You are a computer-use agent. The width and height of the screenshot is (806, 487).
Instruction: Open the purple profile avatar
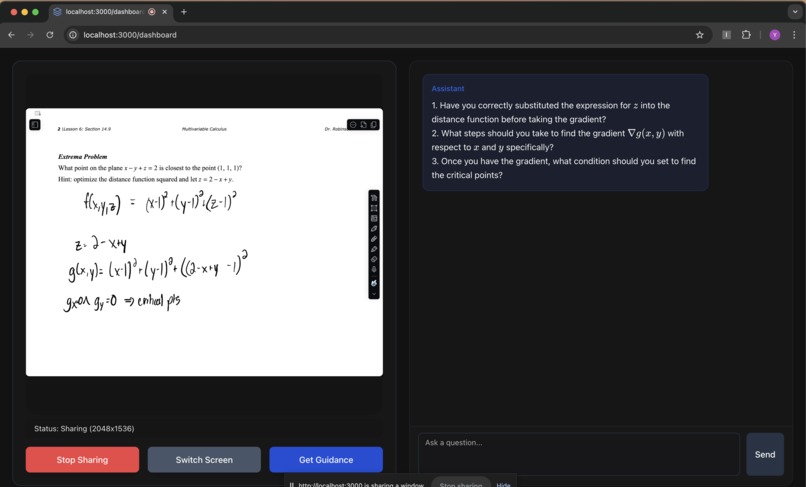click(775, 35)
